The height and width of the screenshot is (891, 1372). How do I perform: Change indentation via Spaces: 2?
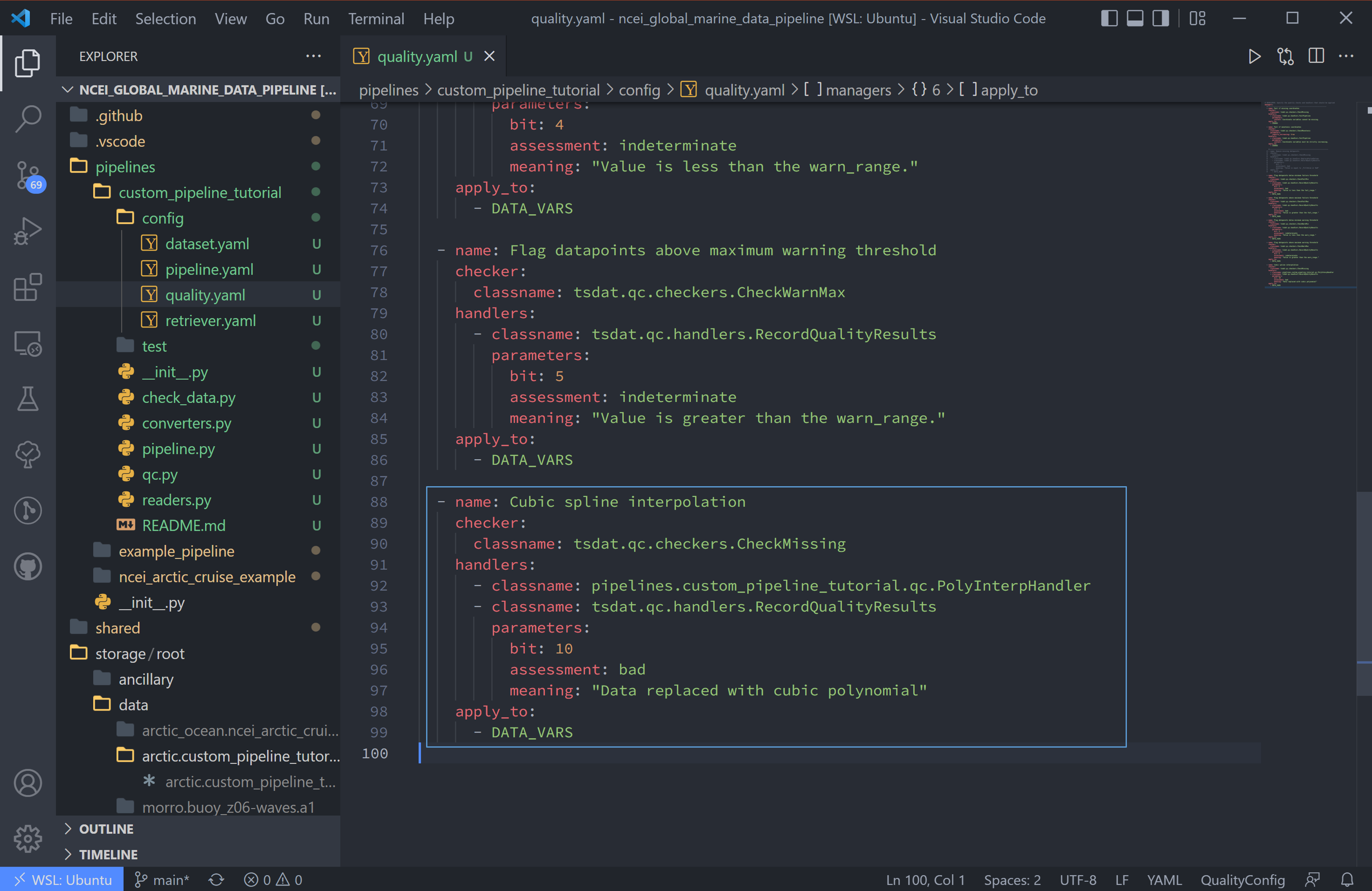coord(1012,880)
